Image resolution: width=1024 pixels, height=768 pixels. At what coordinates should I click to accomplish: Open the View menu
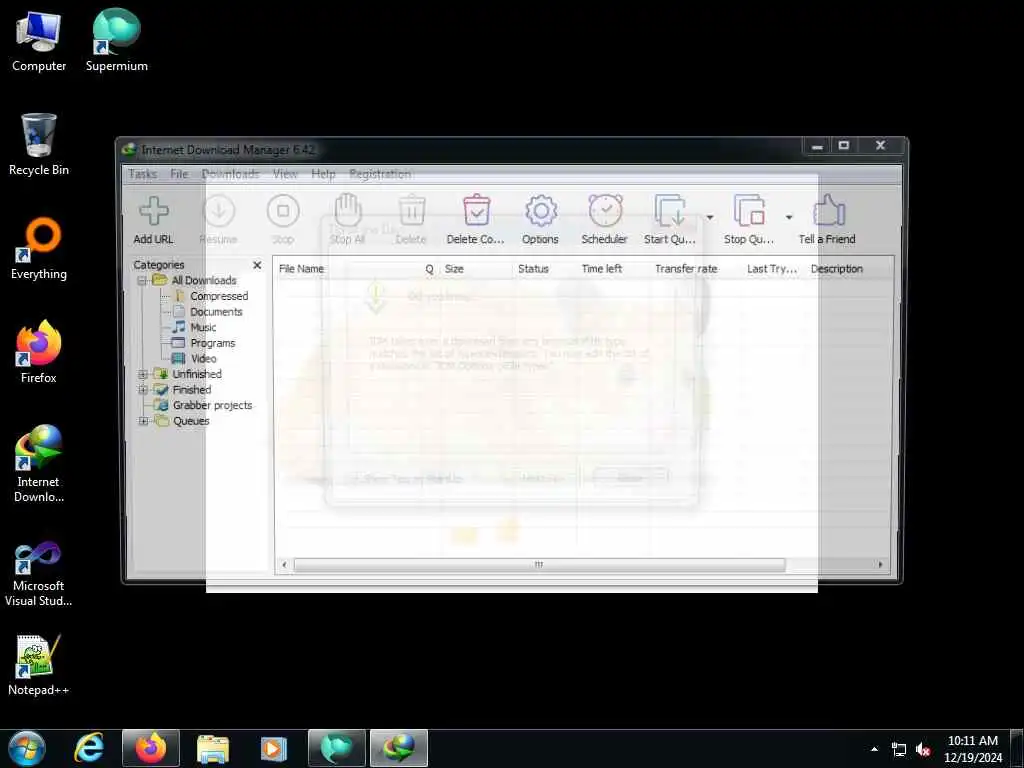point(285,174)
